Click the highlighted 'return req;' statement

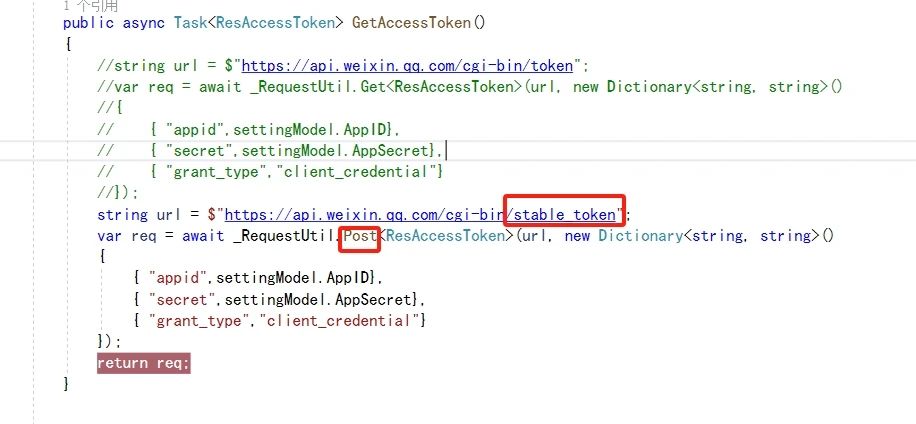click(x=144, y=363)
